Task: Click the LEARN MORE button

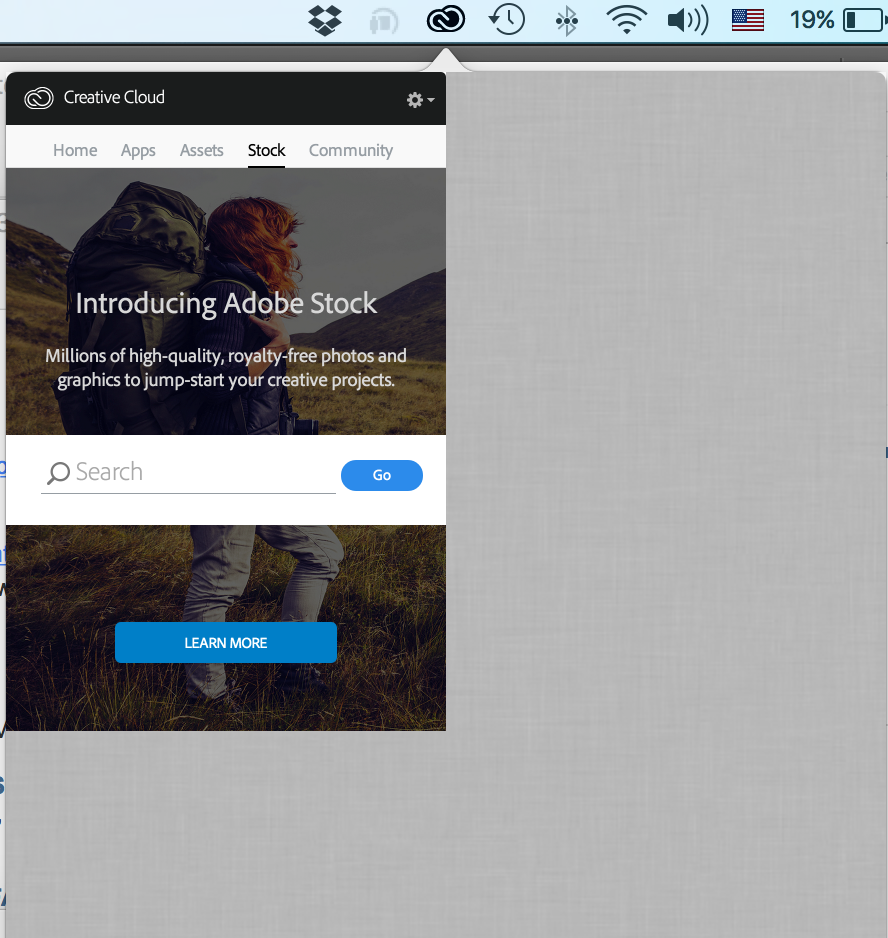Action: (x=226, y=642)
